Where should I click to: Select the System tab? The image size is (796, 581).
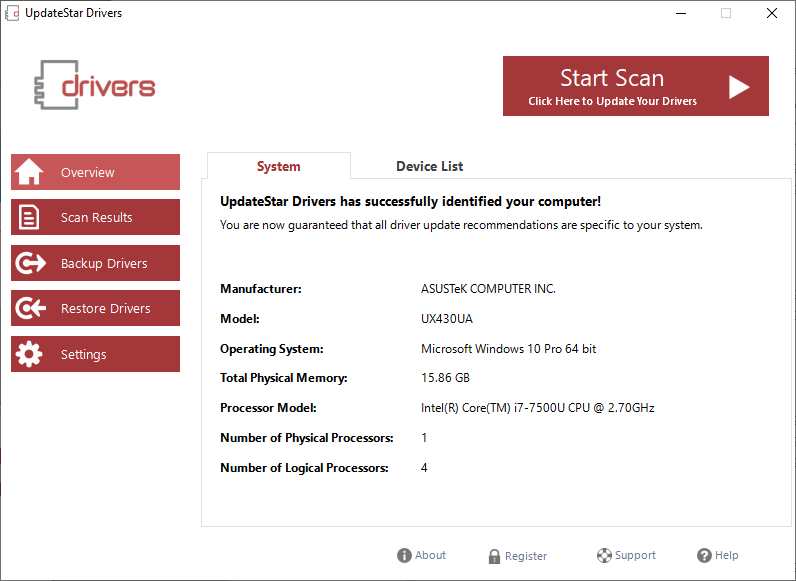(x=278, y=166)
